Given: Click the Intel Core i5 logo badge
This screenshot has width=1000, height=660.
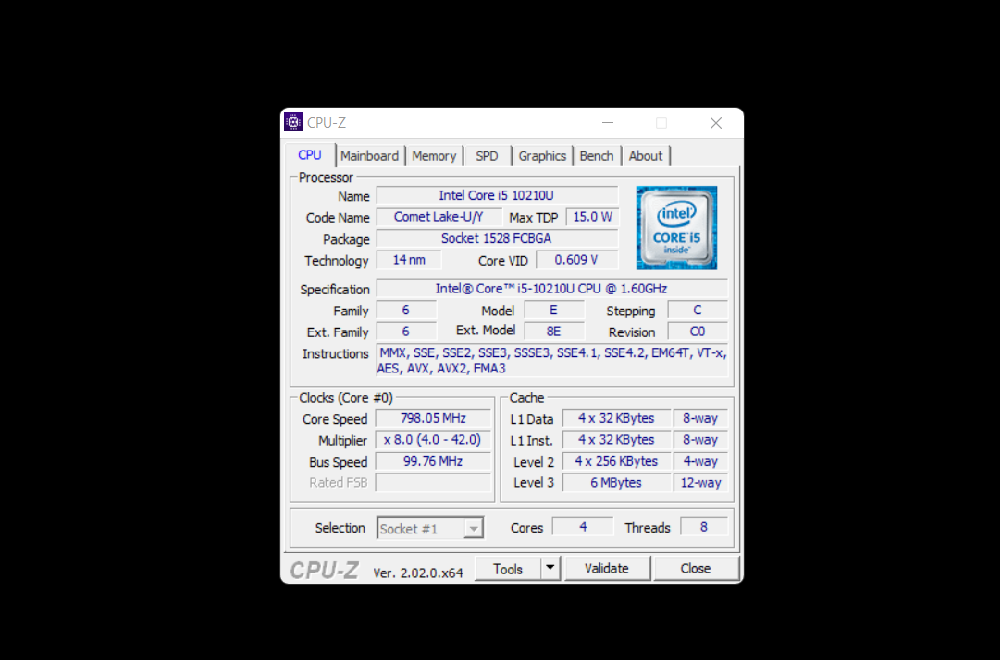Looking at the screenshot, I should tap(677, 228).
